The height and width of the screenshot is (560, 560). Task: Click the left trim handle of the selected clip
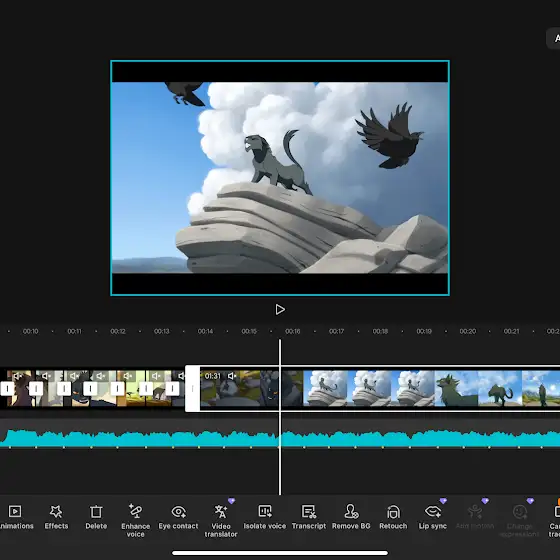(x=192, y=389)
